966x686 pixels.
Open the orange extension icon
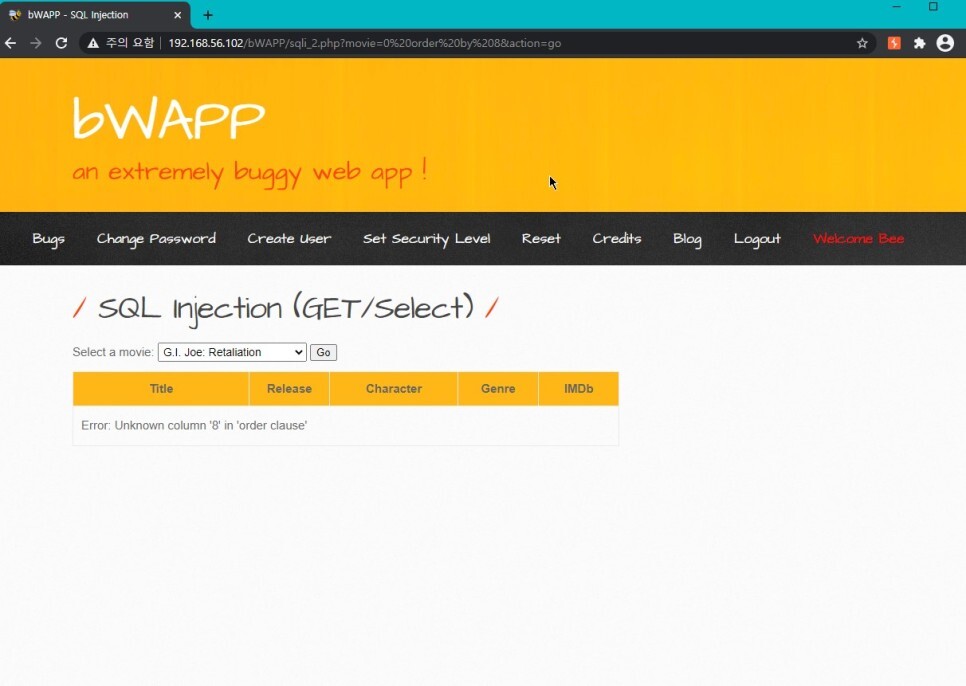(894, 43)
